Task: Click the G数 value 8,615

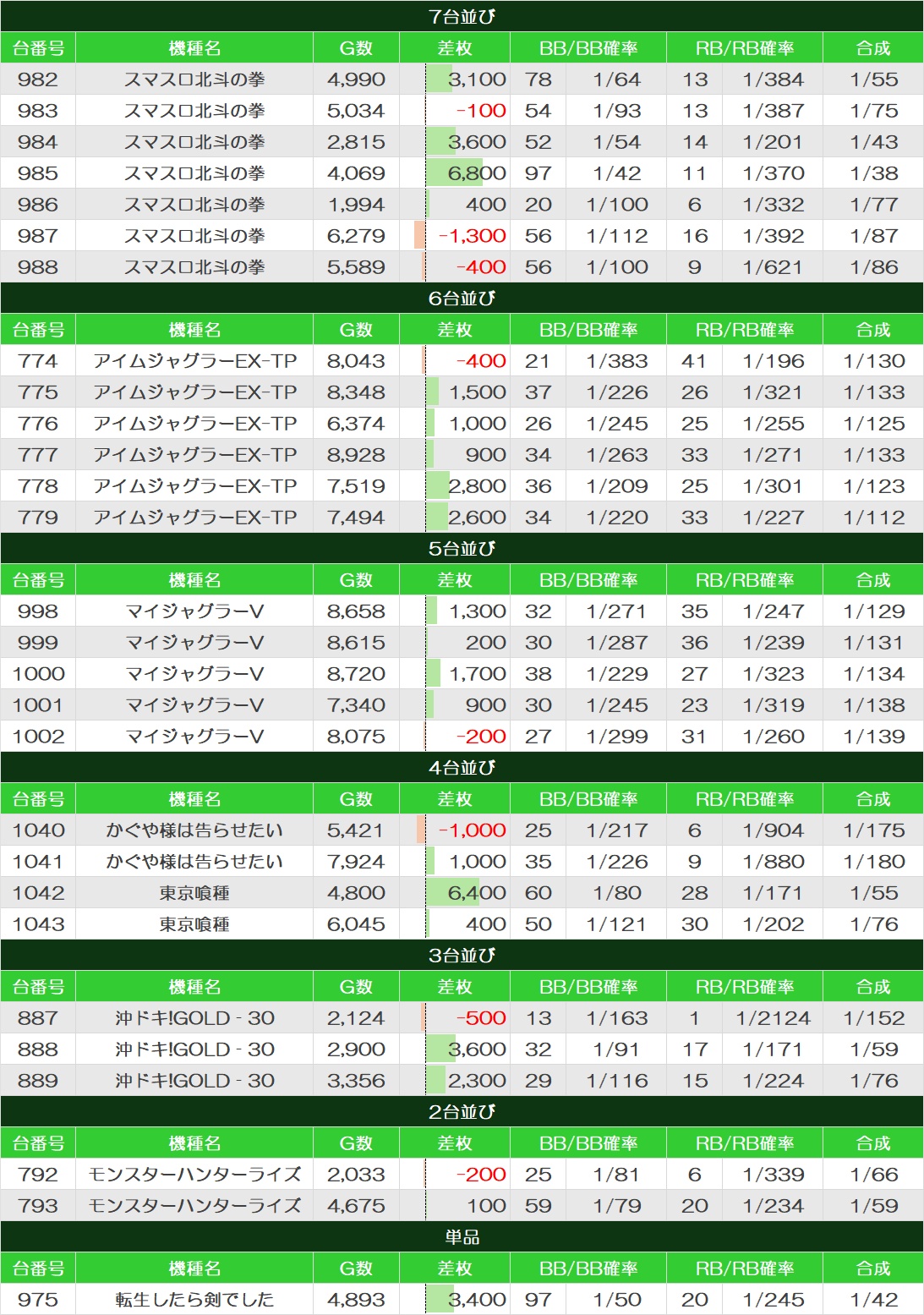Action: pyautogui.click(x=356, y=643)
